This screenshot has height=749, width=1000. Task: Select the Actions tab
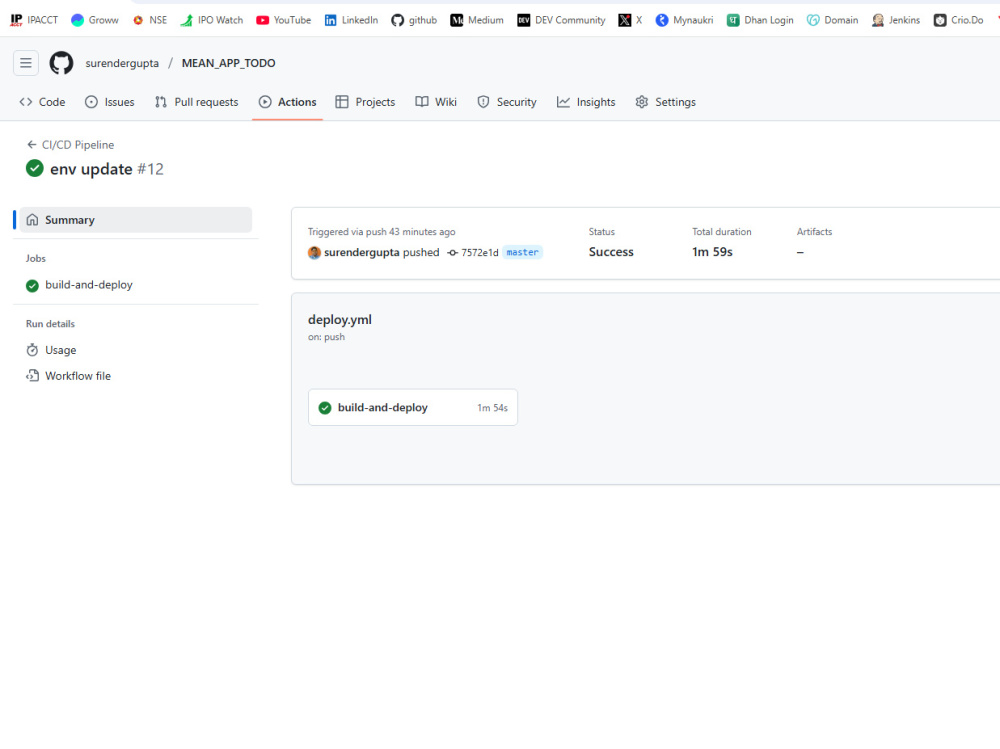pyautogui.click(x=288, y=102)
